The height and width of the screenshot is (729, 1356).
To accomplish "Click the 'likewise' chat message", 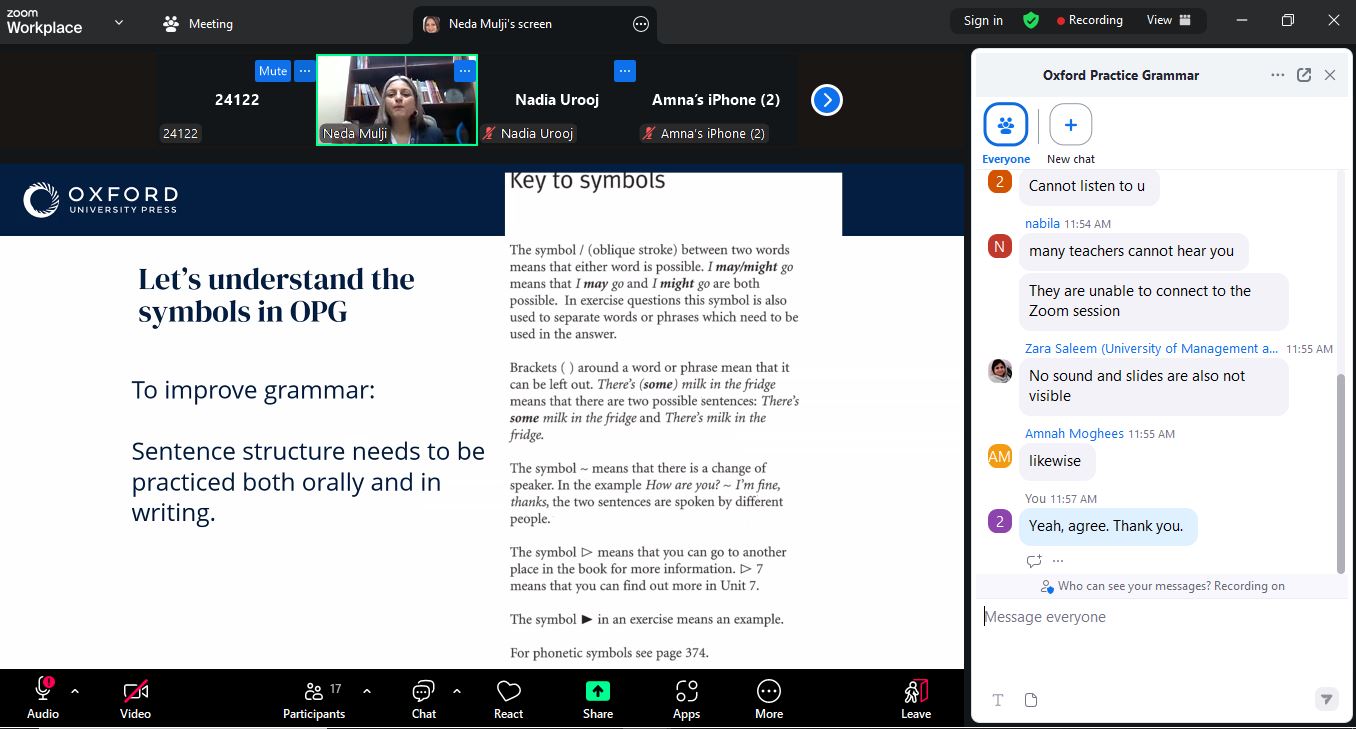I will point(1056,461).
